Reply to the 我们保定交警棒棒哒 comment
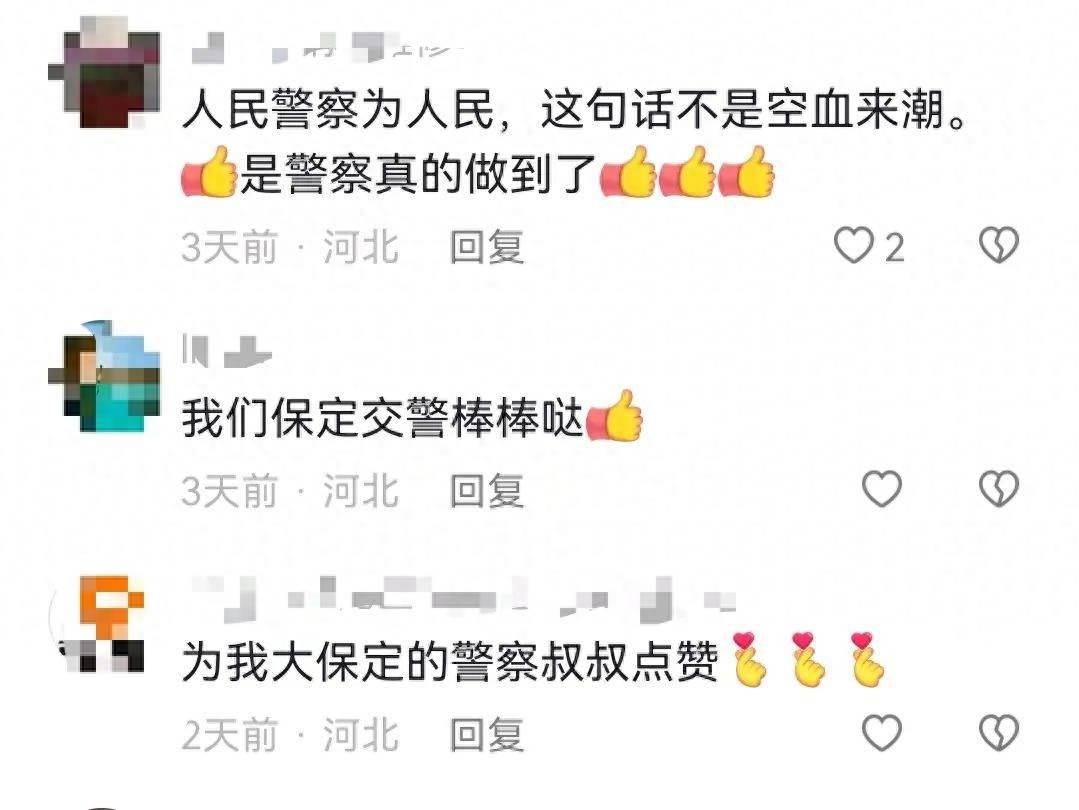The image size is (1079, 810). (487, 491)
